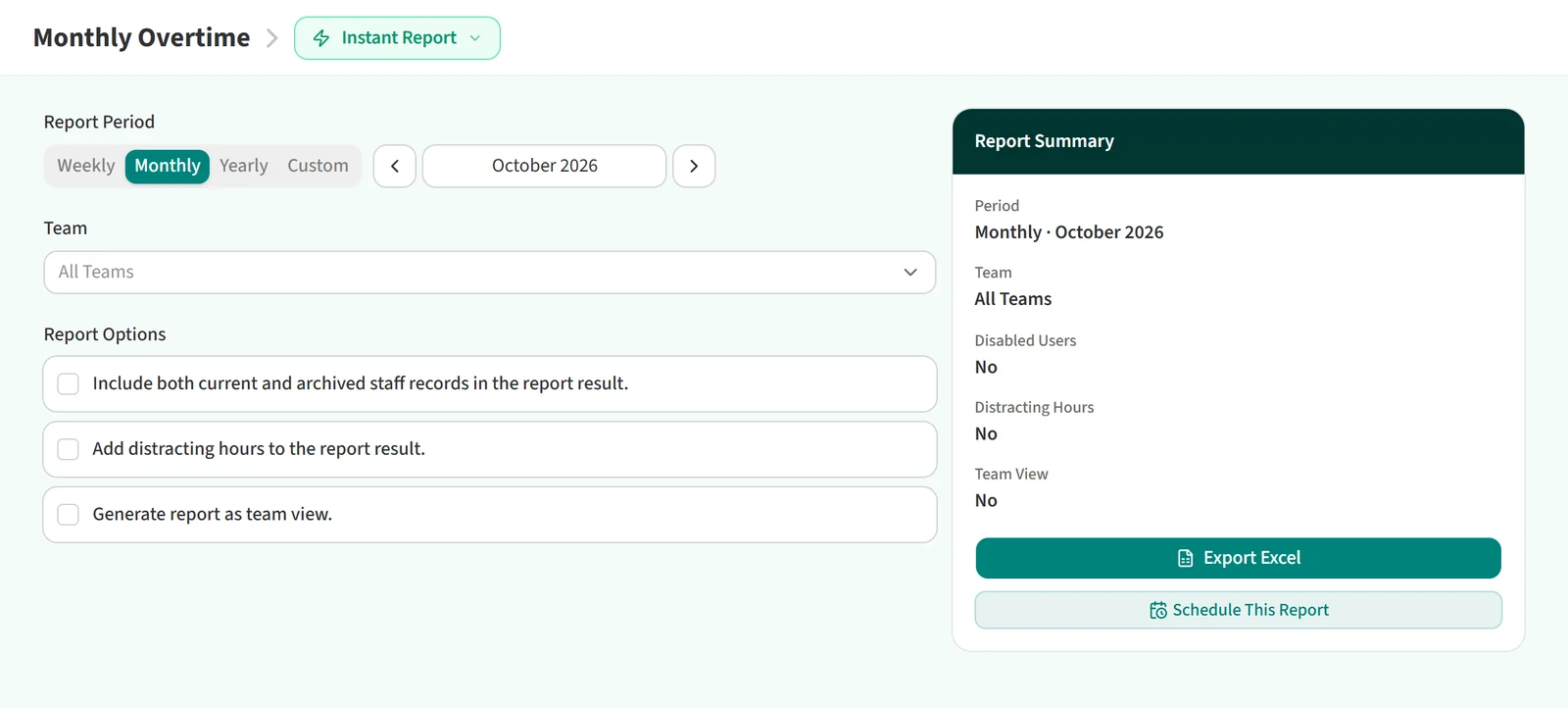Click Schedule This Report button

1238,610
